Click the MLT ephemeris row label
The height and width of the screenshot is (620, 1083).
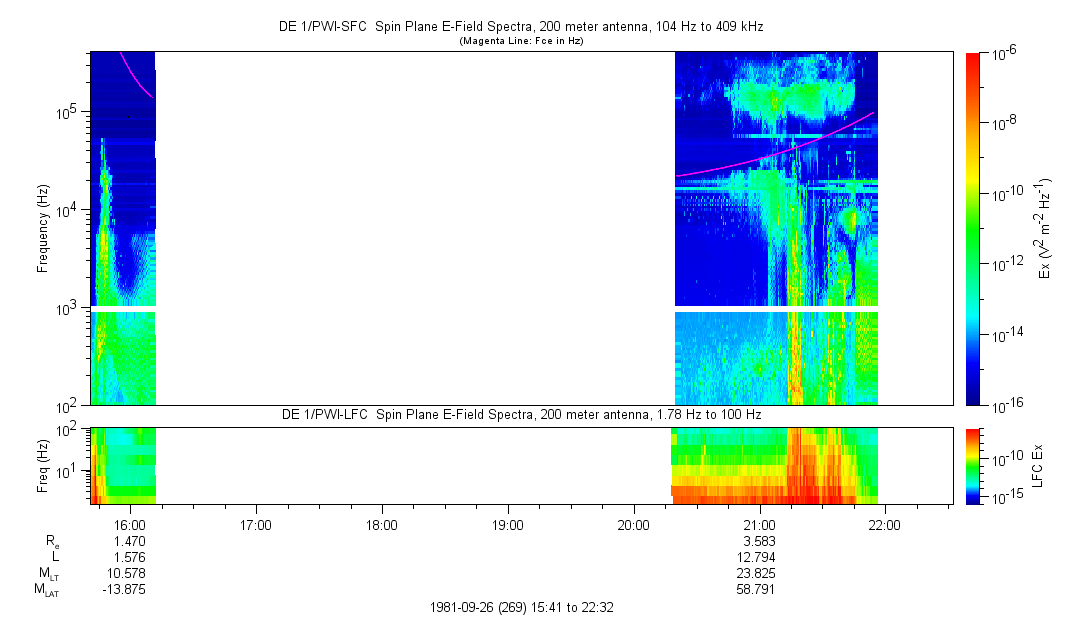[x=50, y=574]
